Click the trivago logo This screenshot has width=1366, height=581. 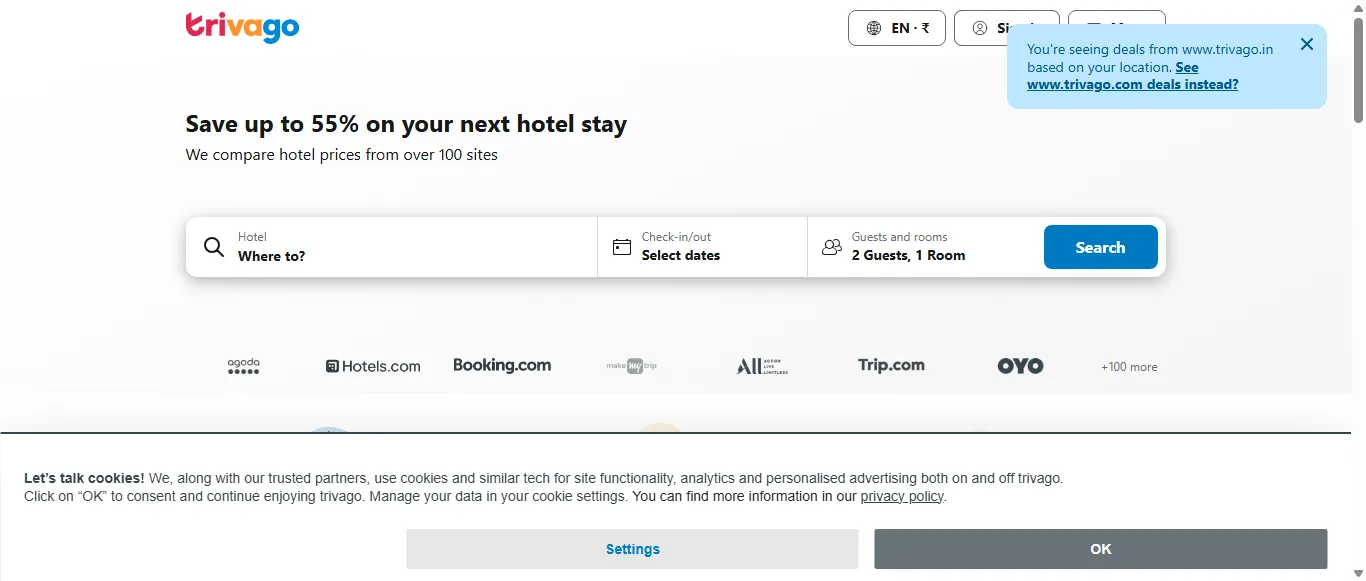[x=242, y=27]
